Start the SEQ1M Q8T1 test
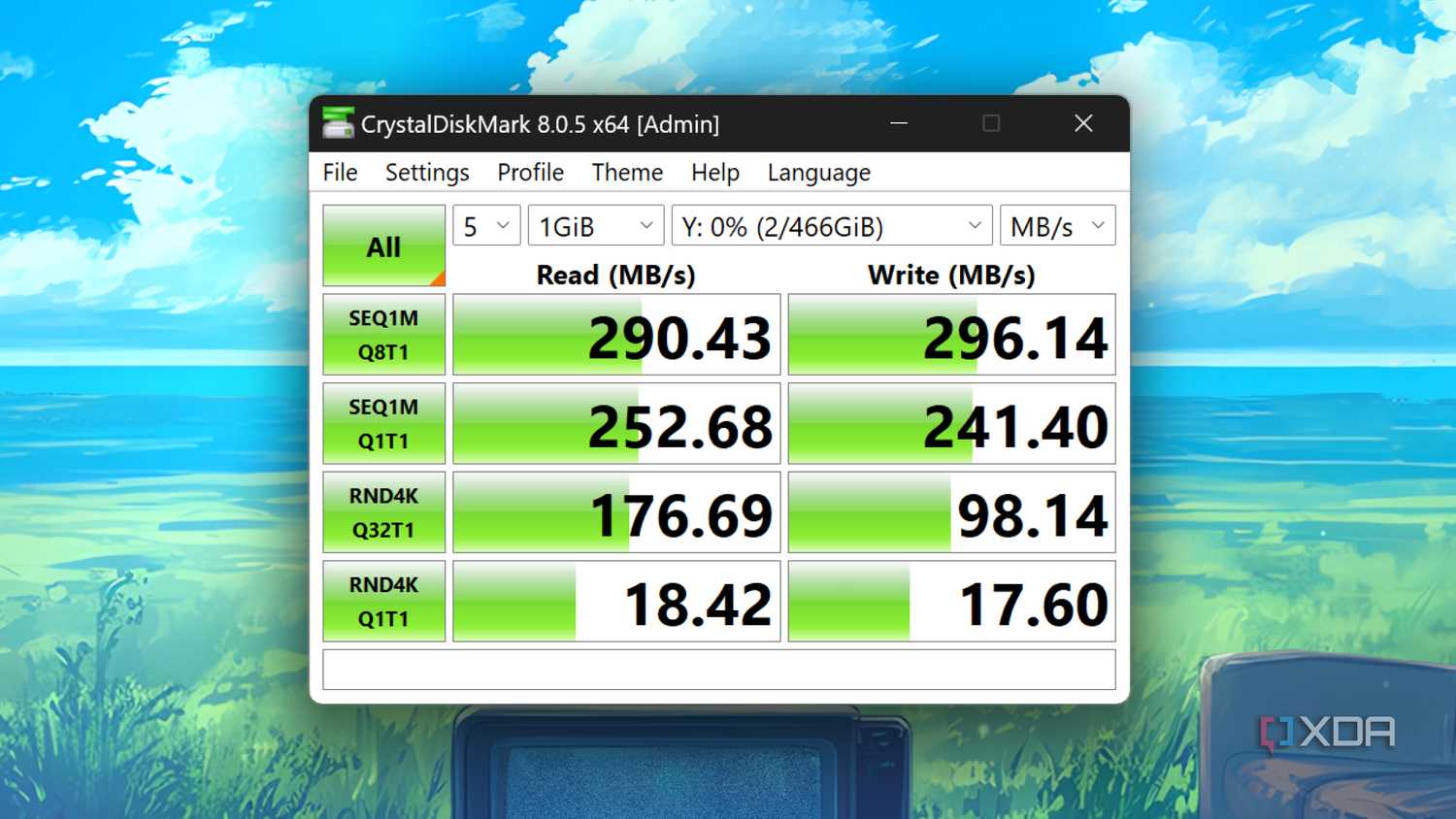Screen dimensions: 1456x819 pos(383,335)
